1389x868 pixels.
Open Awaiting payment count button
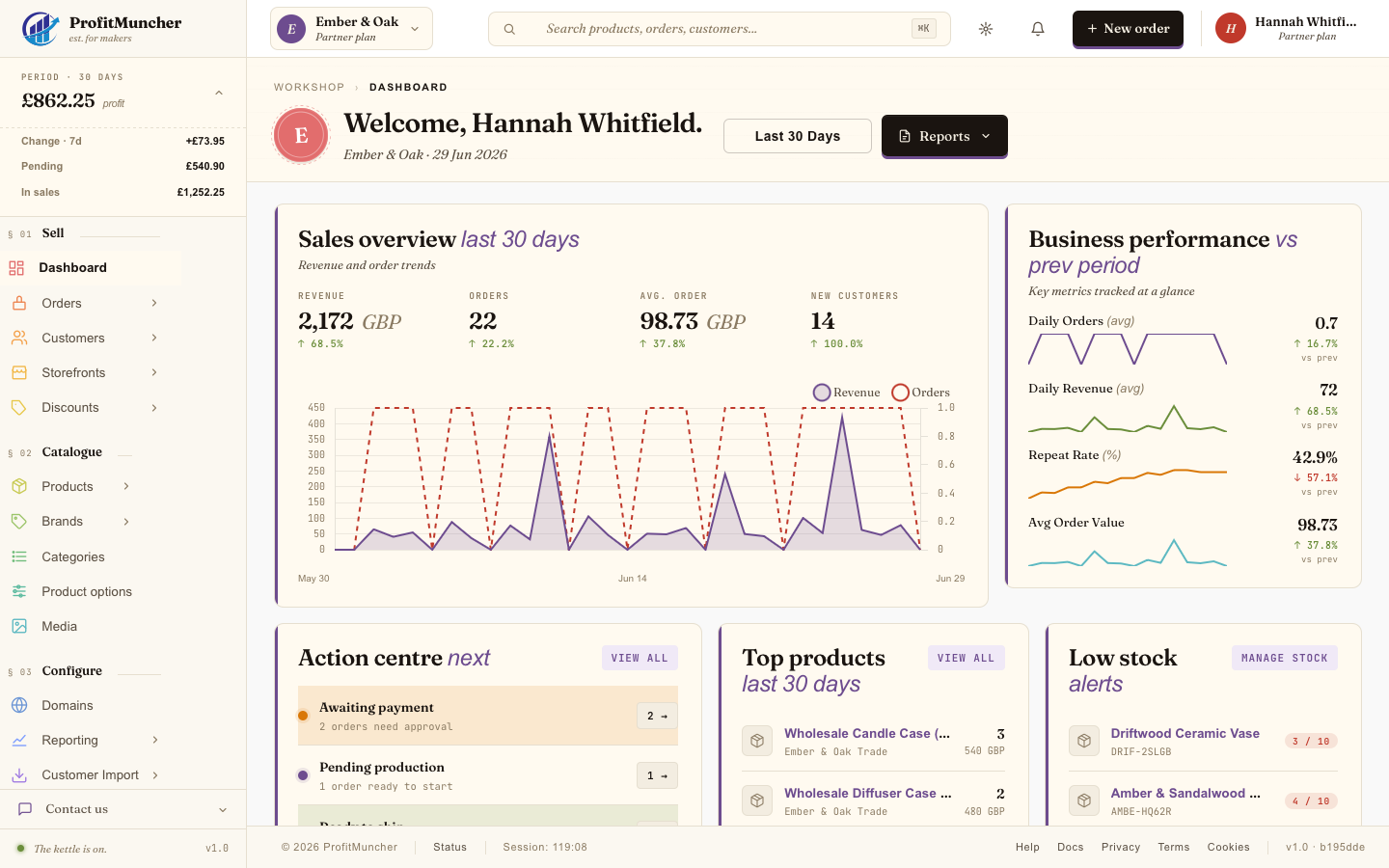point(657,716)
